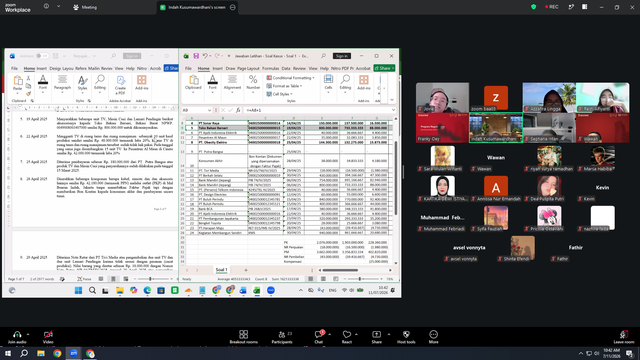This screenshot has height=360, width=640.
Task: Click the REC recording indicator
Action: [551, 7]
